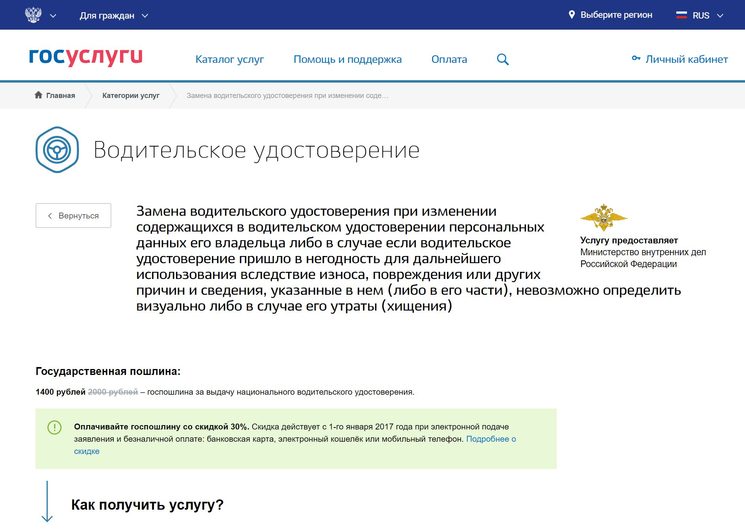Click the location pin region icon
This screenshot has height=531, width=745.
pos(572,15)
